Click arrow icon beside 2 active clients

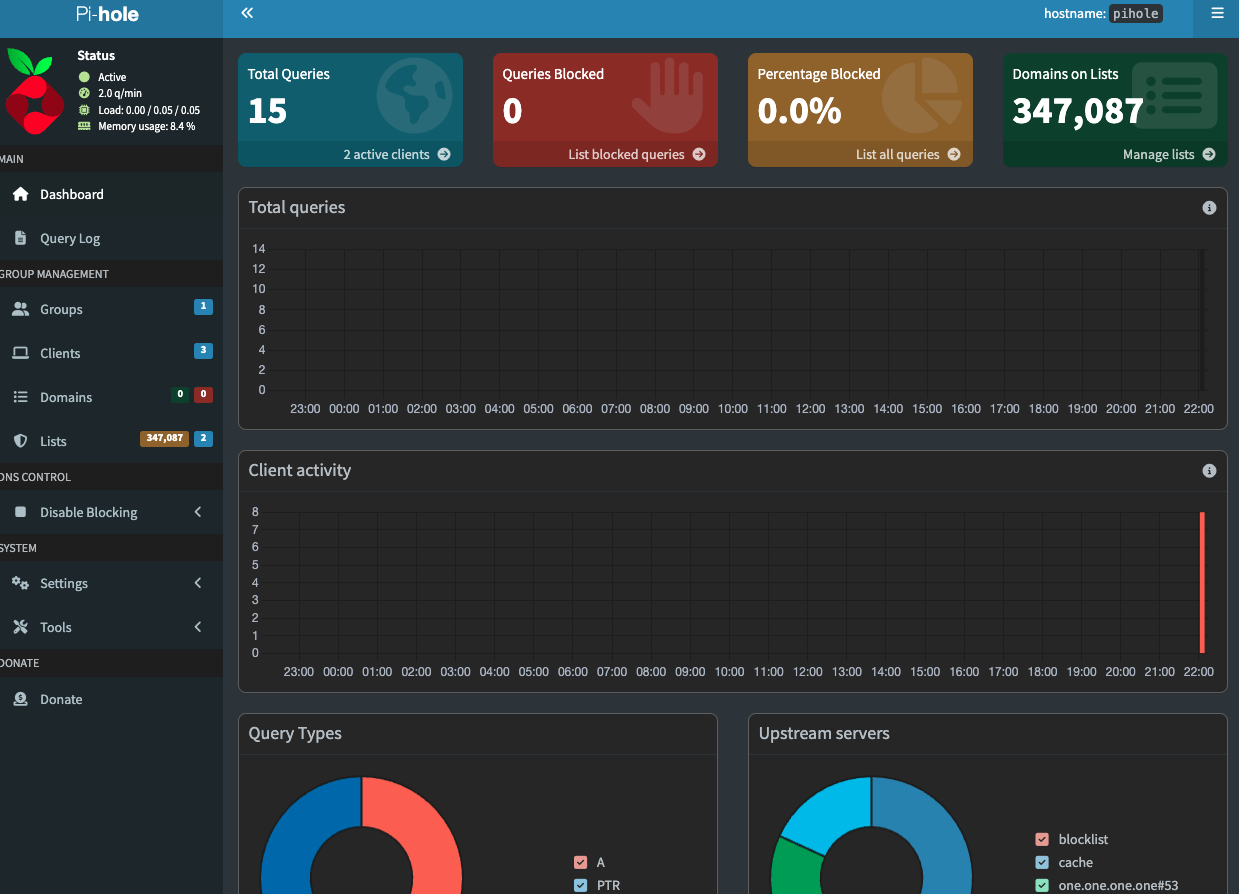(x=443, y=154)
